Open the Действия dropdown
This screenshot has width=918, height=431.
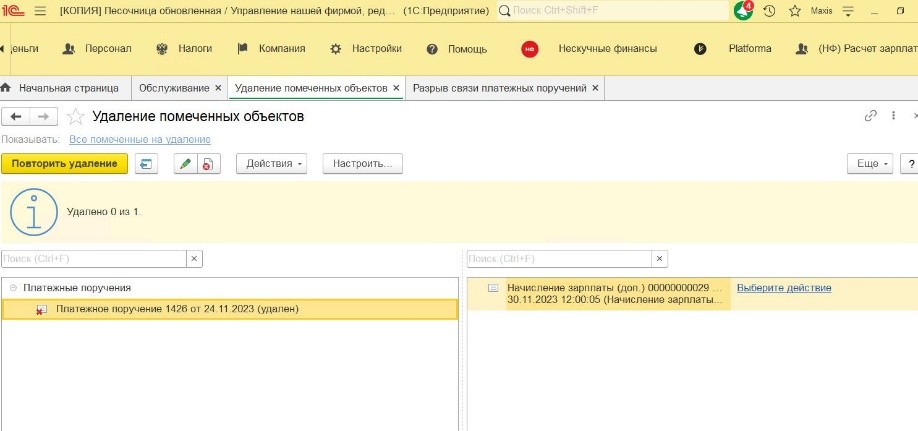(x=271, y=164)
